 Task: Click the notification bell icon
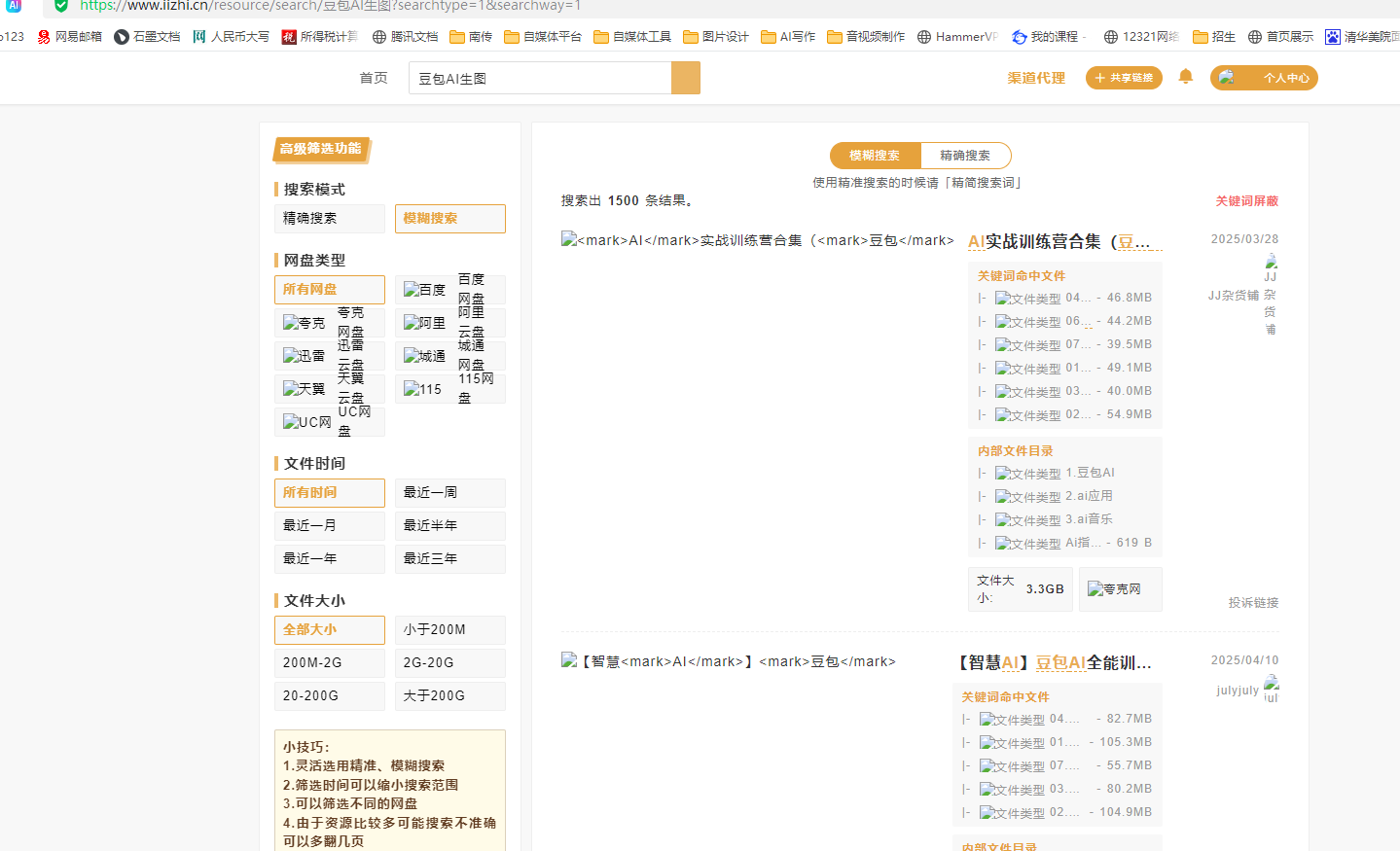[x=1185, y=77]
